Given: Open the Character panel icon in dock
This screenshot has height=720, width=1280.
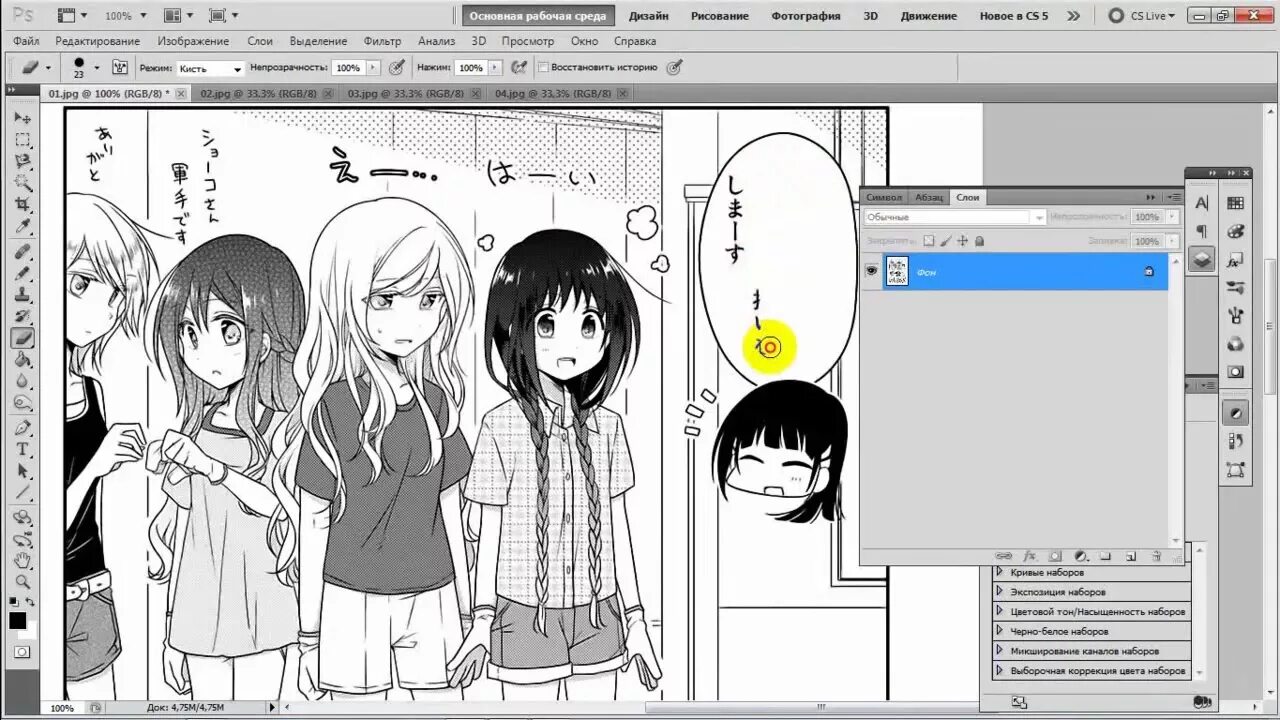Looking at the screenshot, I should (1202, 203).
